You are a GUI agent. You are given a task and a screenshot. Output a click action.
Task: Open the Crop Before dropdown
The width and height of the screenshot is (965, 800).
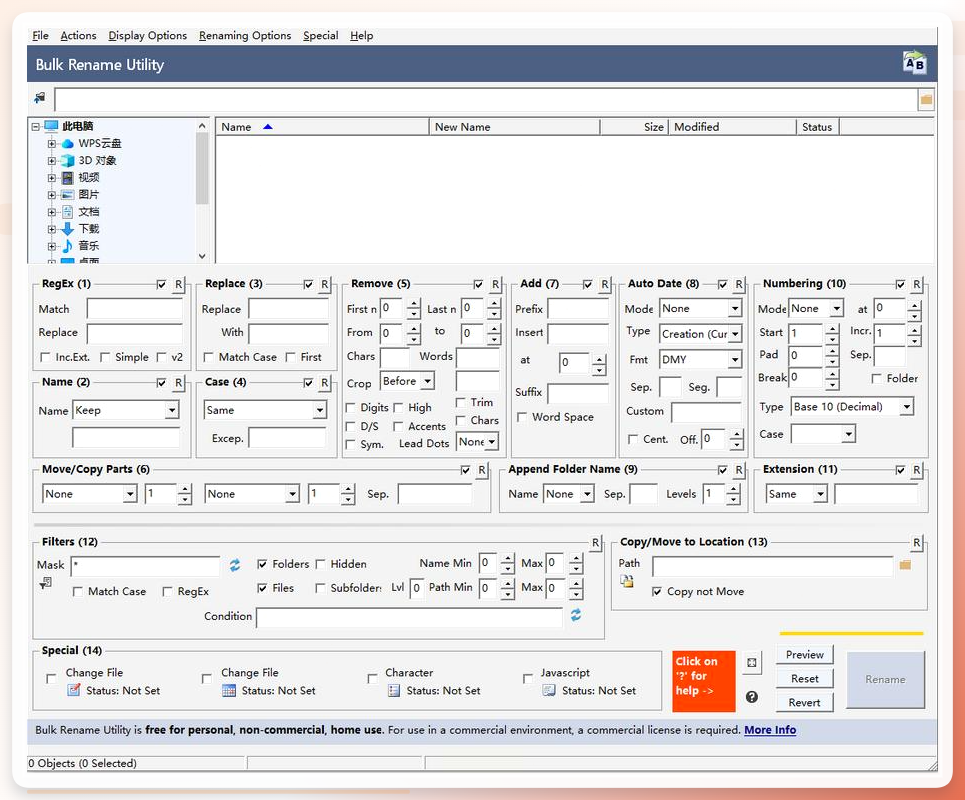pyautogui.click(x=428, y=381)
